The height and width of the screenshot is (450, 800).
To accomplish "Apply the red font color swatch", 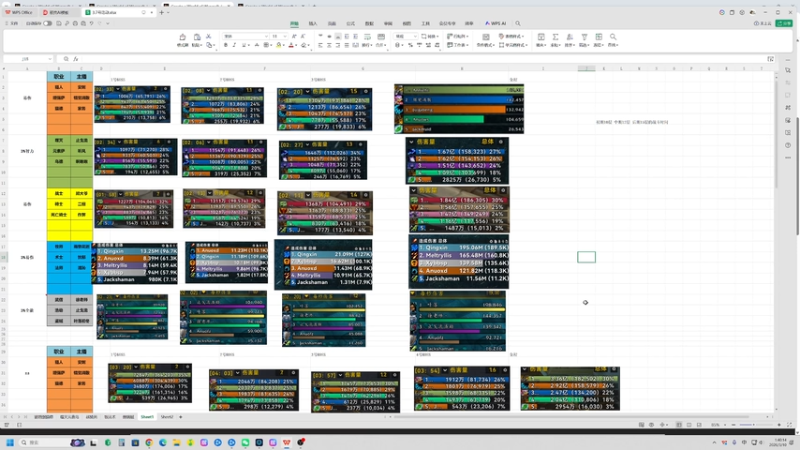I will (x=291, y=45).
